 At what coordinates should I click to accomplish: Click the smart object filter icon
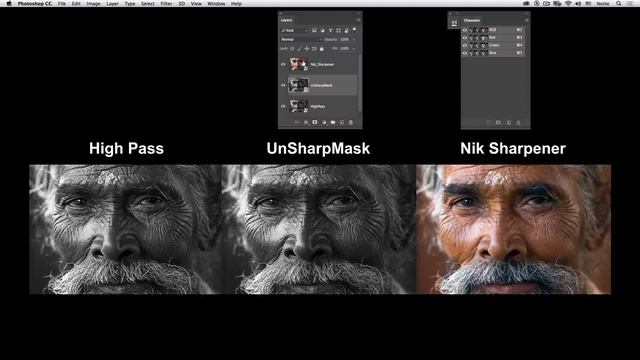347,31
